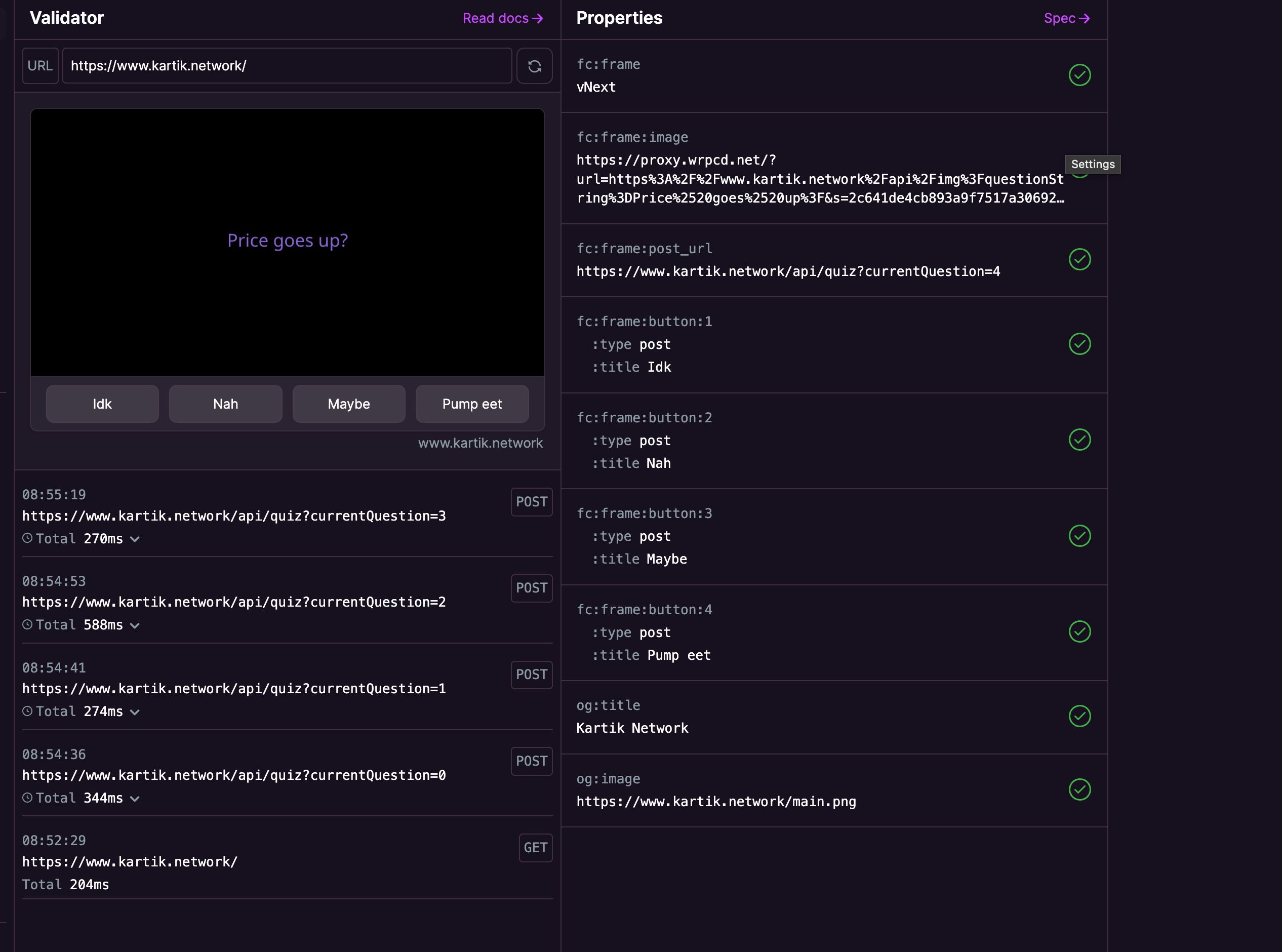
Task: Click the Price goes up? frame image
Action: pos(288,243)
